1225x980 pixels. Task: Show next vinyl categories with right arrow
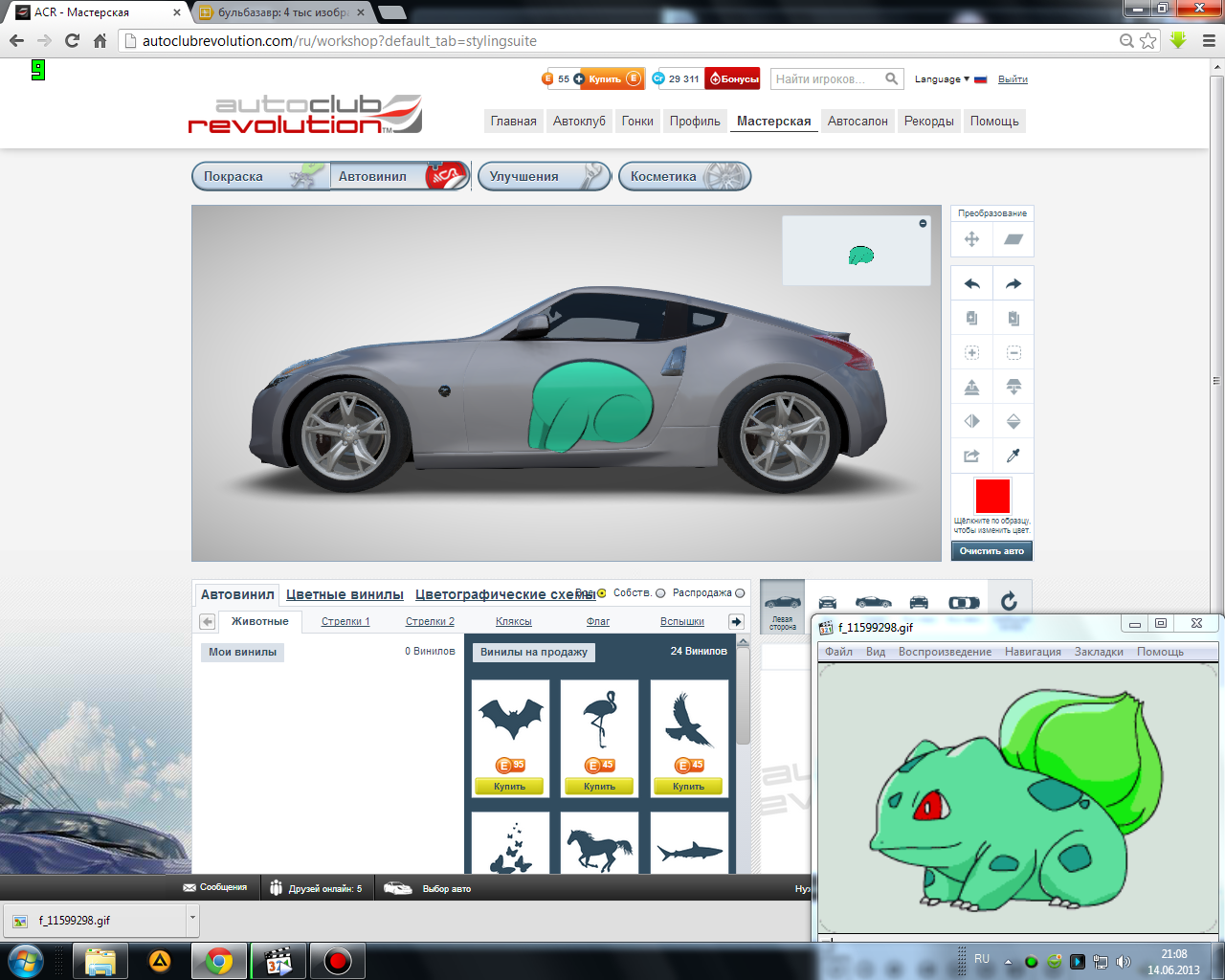pyautogui.click(x=736, y=621)
